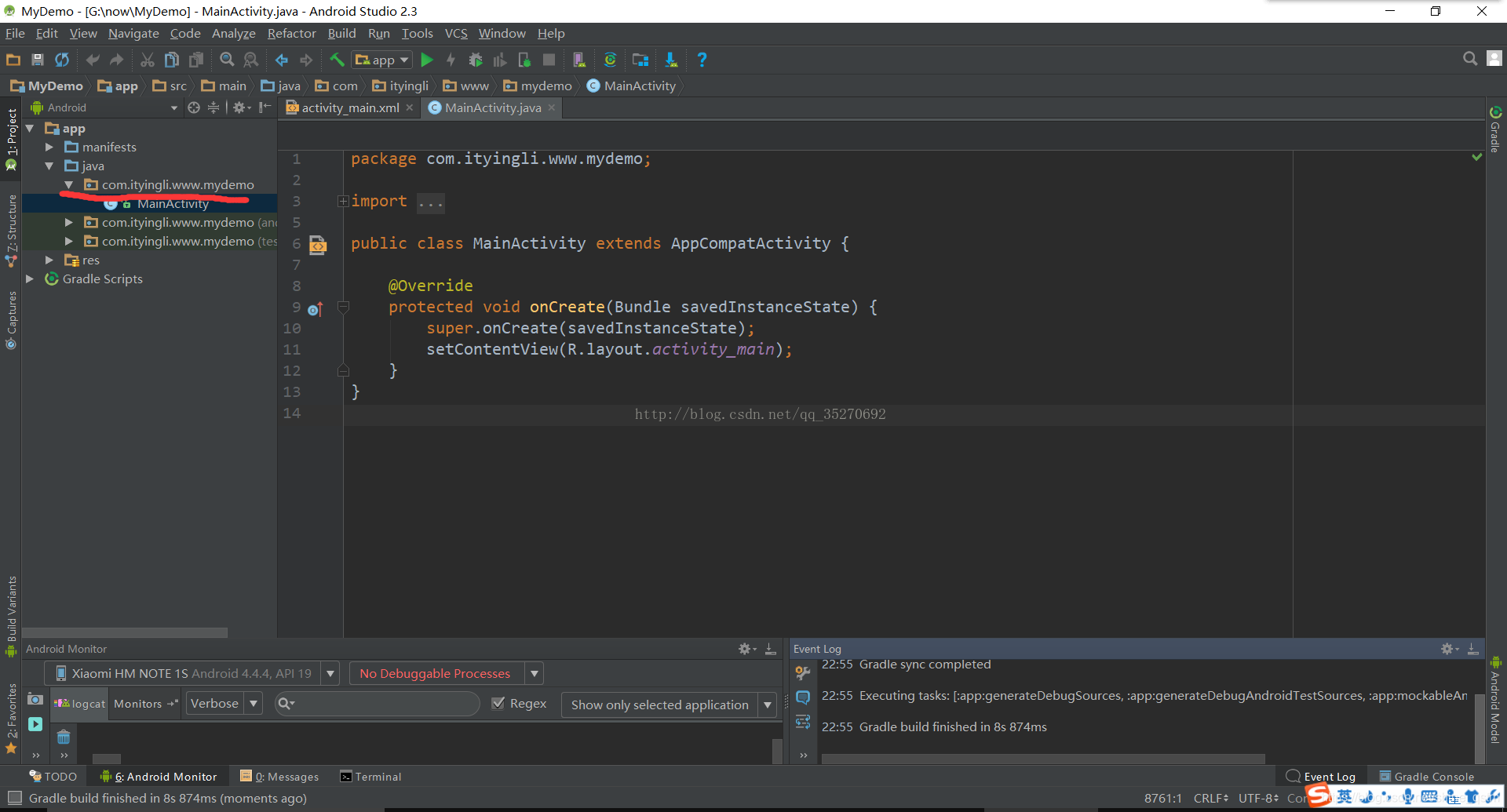The width and height of the screenshot is (1507, 812).
Task: Open project folder icon in toolbar
Action: pyautogui.click(x=13, y=60)
